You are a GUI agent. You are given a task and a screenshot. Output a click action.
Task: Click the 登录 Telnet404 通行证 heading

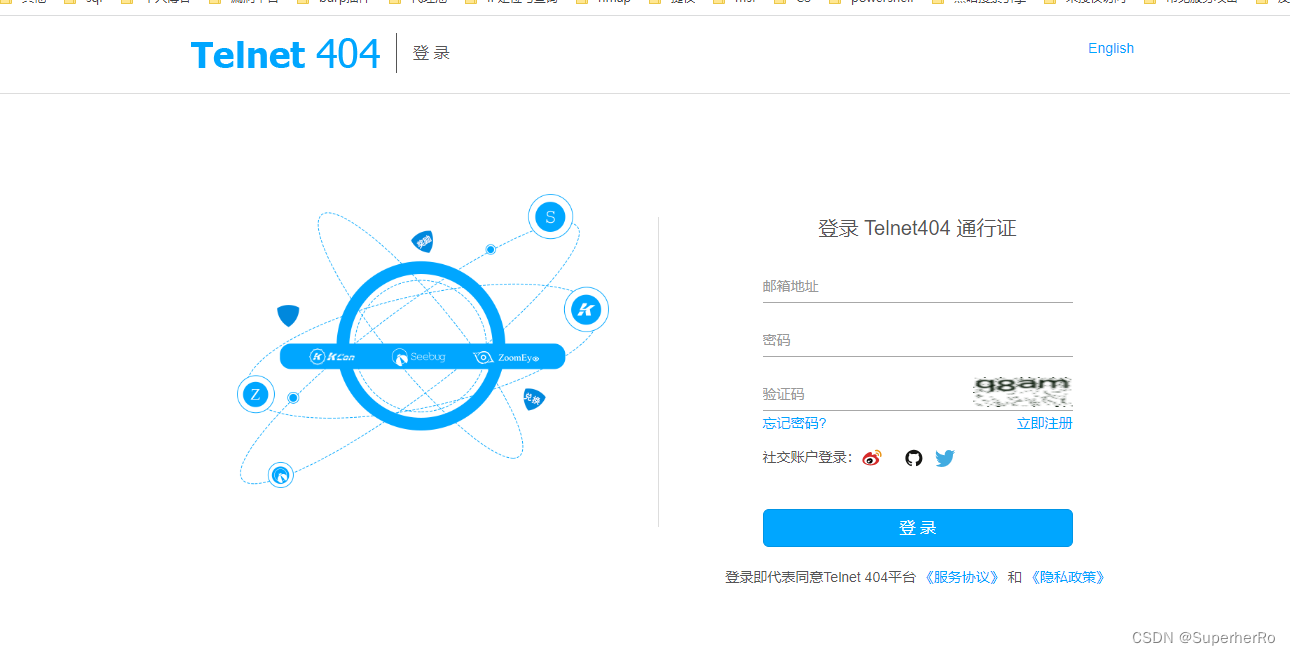[x=917, y=228]
